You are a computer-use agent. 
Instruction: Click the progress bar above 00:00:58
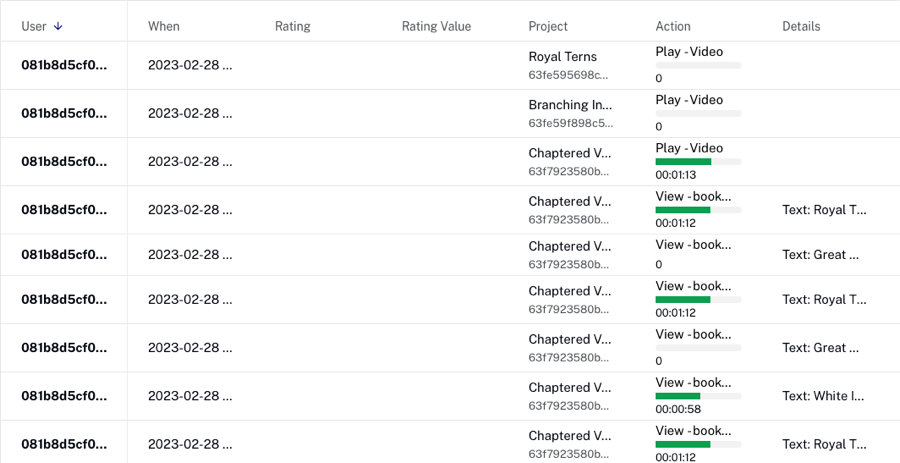[x=698, y=396]
